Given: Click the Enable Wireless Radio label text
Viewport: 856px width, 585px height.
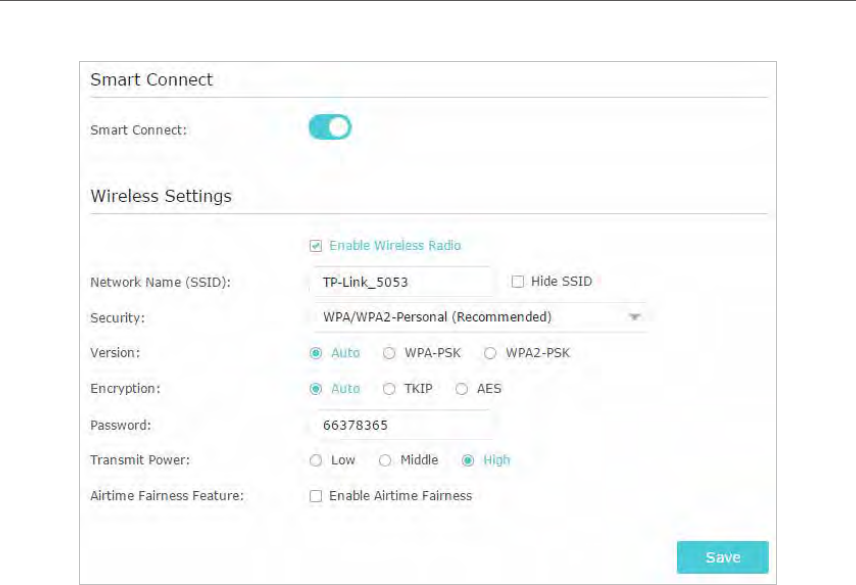Looking at the screenshot, I should tap(395, 246).
